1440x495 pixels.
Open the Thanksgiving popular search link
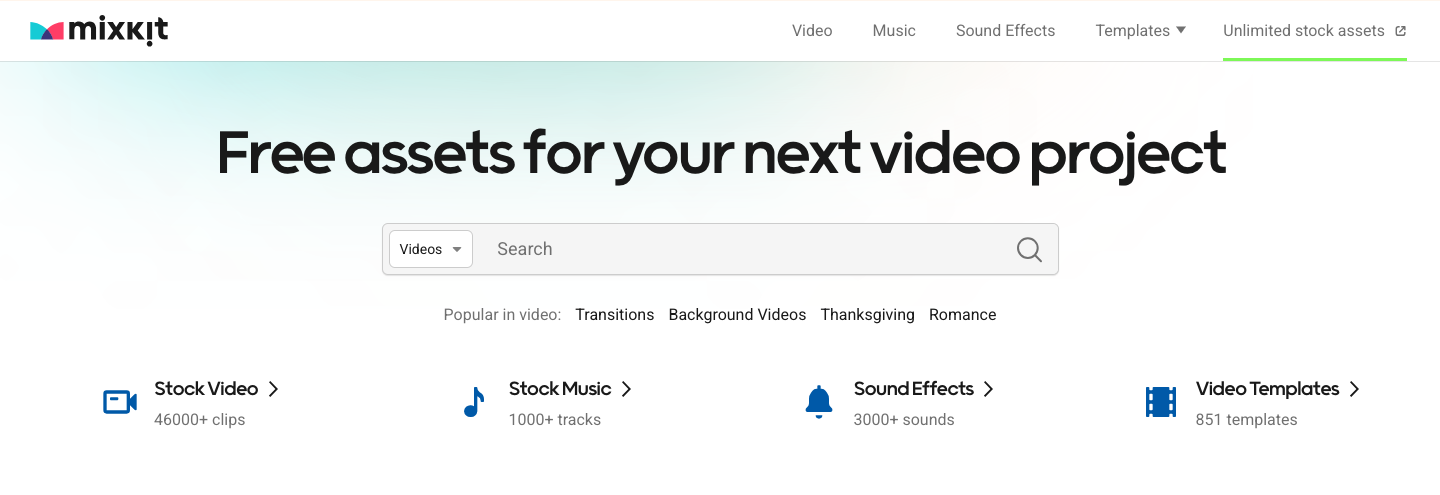tap(867, 315)
